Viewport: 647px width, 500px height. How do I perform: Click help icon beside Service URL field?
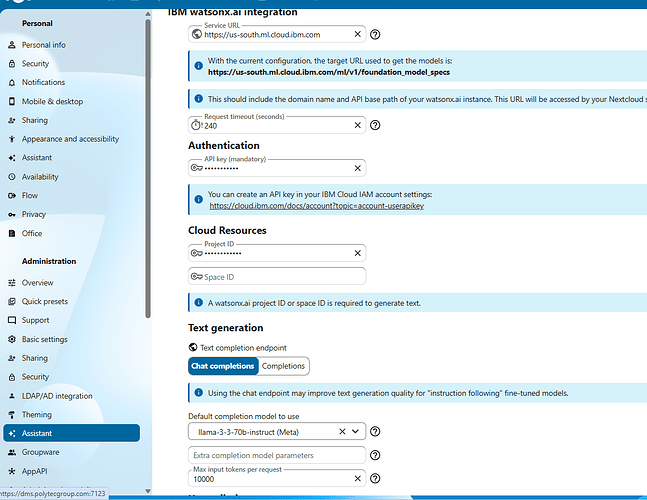[375, 34]
